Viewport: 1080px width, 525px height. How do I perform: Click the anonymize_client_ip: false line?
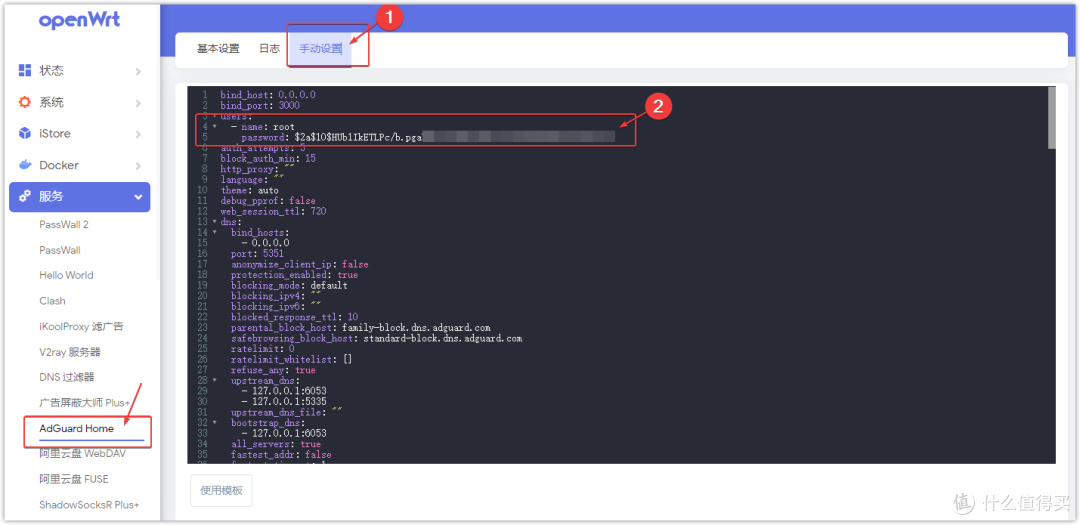coord(300,264)
